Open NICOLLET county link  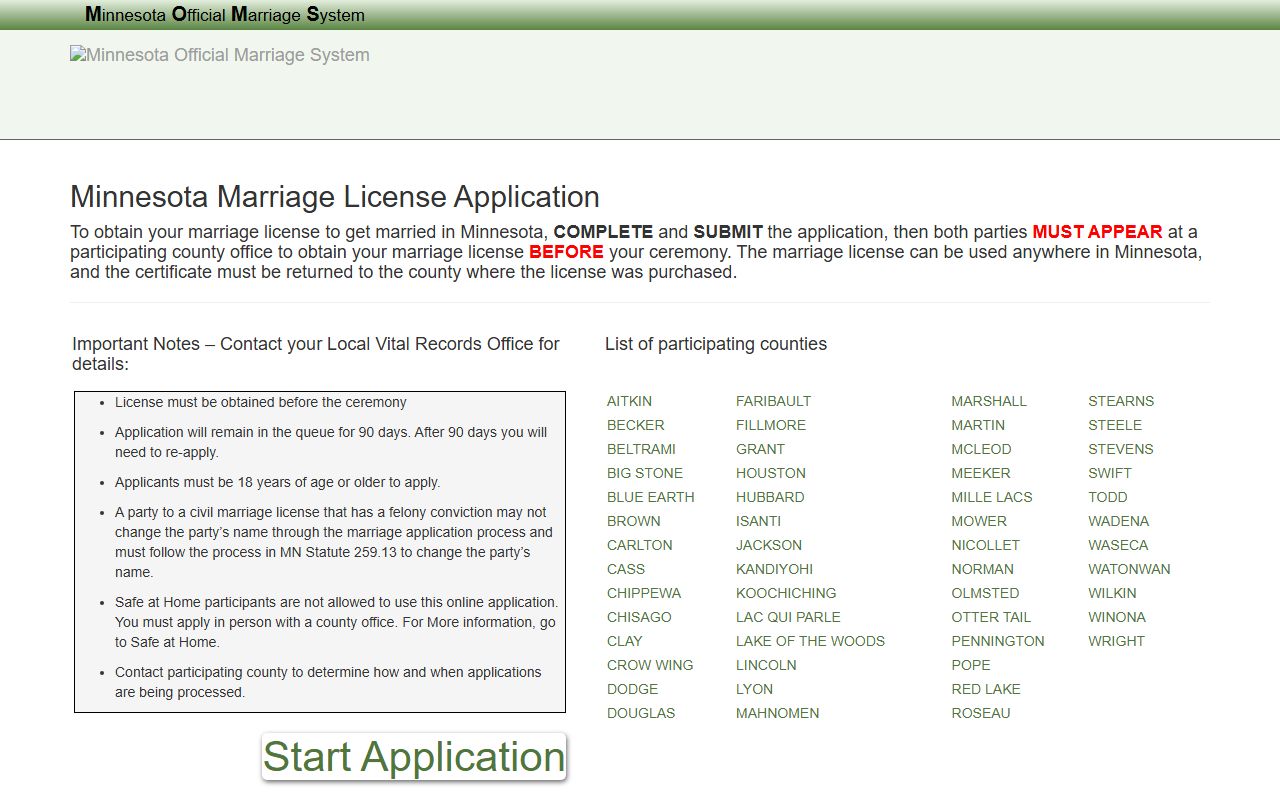[986, 545]
